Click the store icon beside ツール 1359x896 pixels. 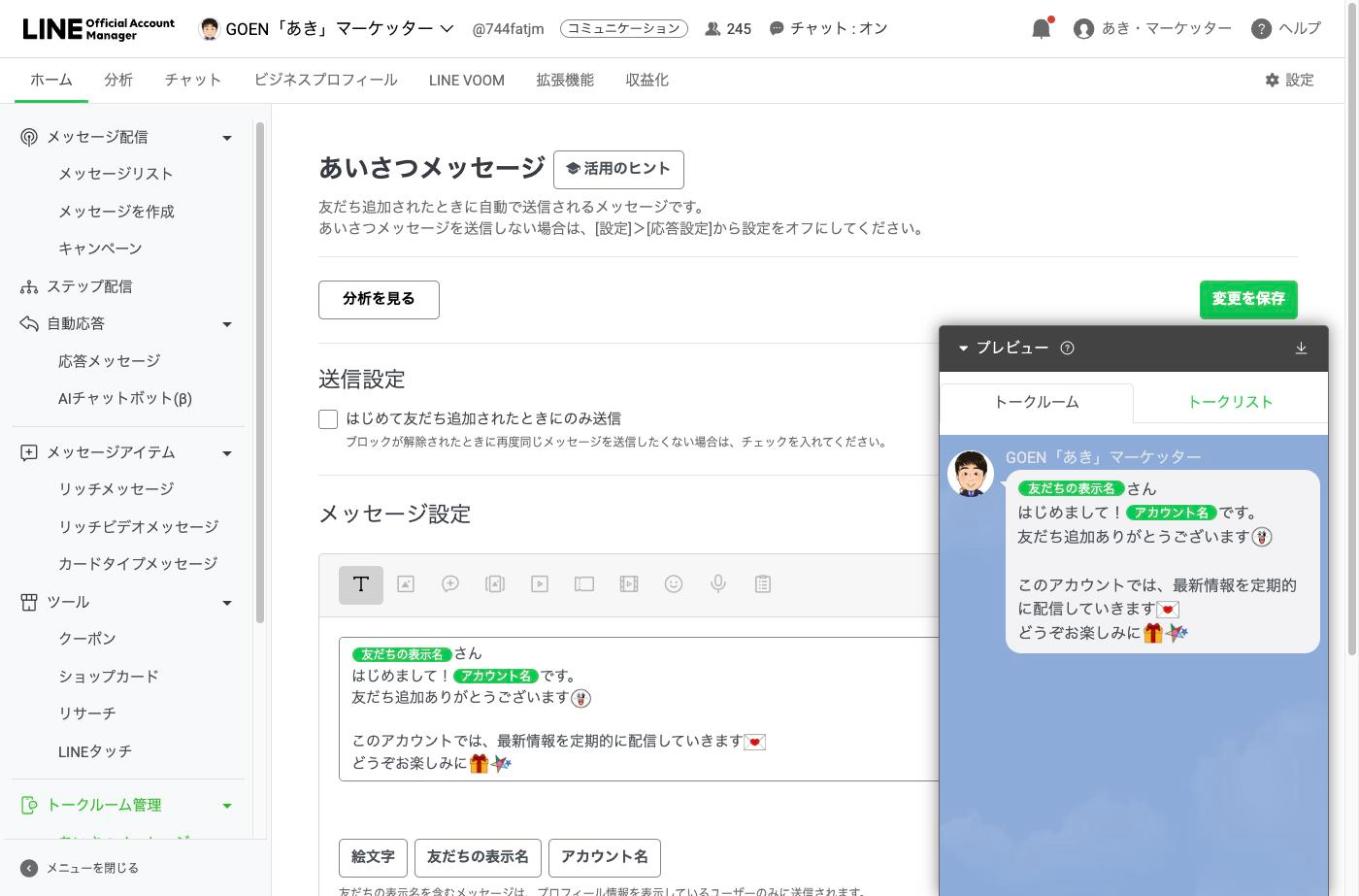(x=29, y=602)
